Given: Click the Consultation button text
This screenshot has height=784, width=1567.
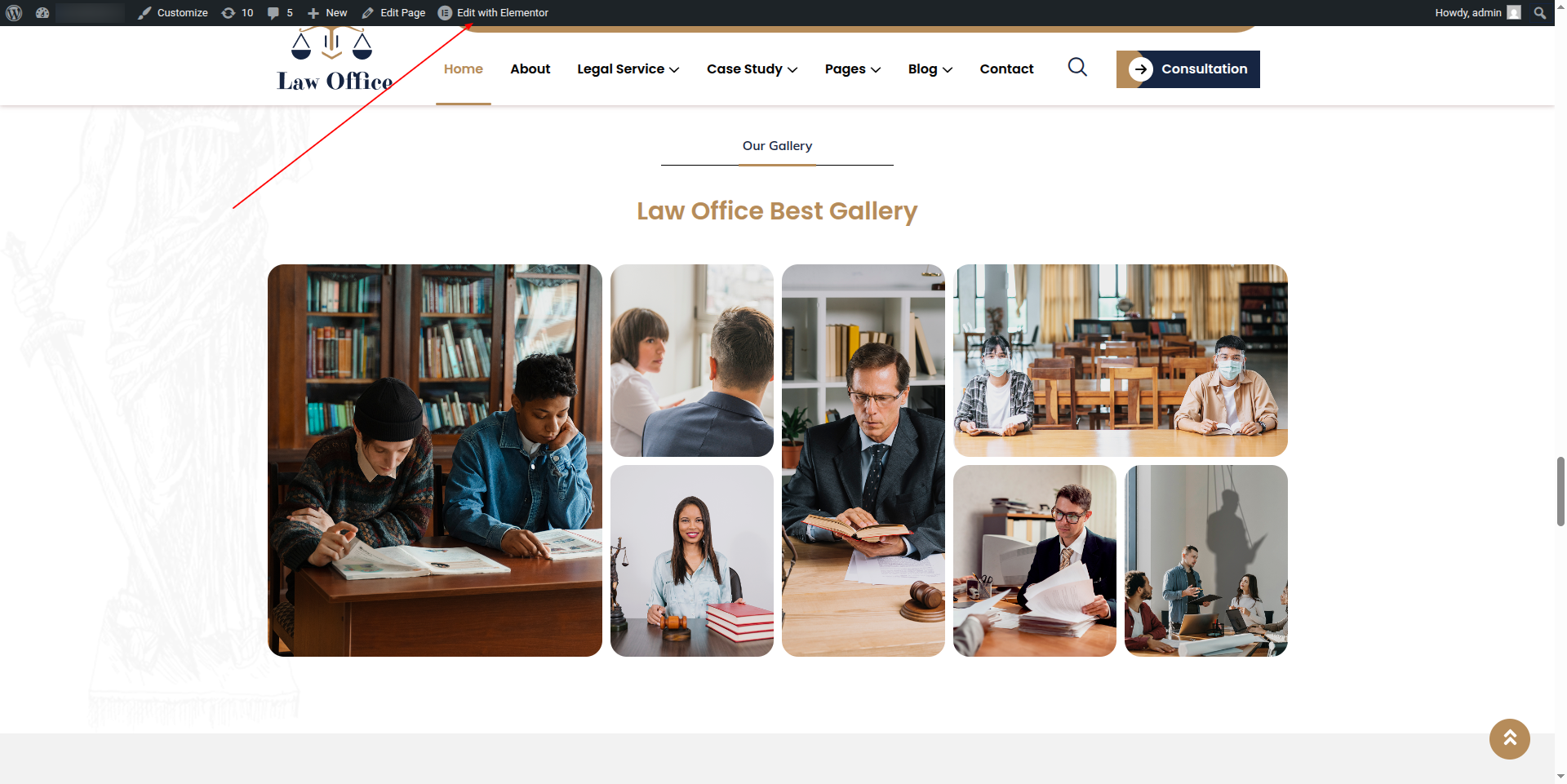Looking at the screenshot, I should click(x=1205, y=69).
